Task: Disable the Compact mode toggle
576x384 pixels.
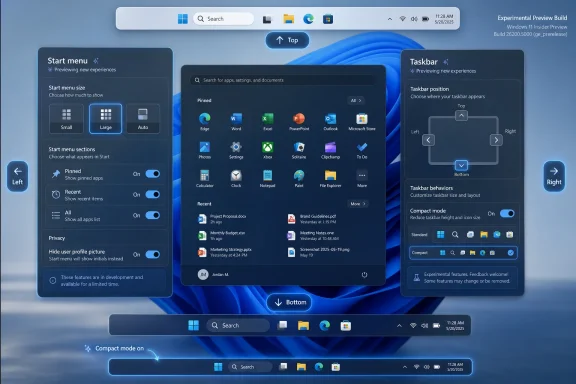Action: click(x=507, y=213)
